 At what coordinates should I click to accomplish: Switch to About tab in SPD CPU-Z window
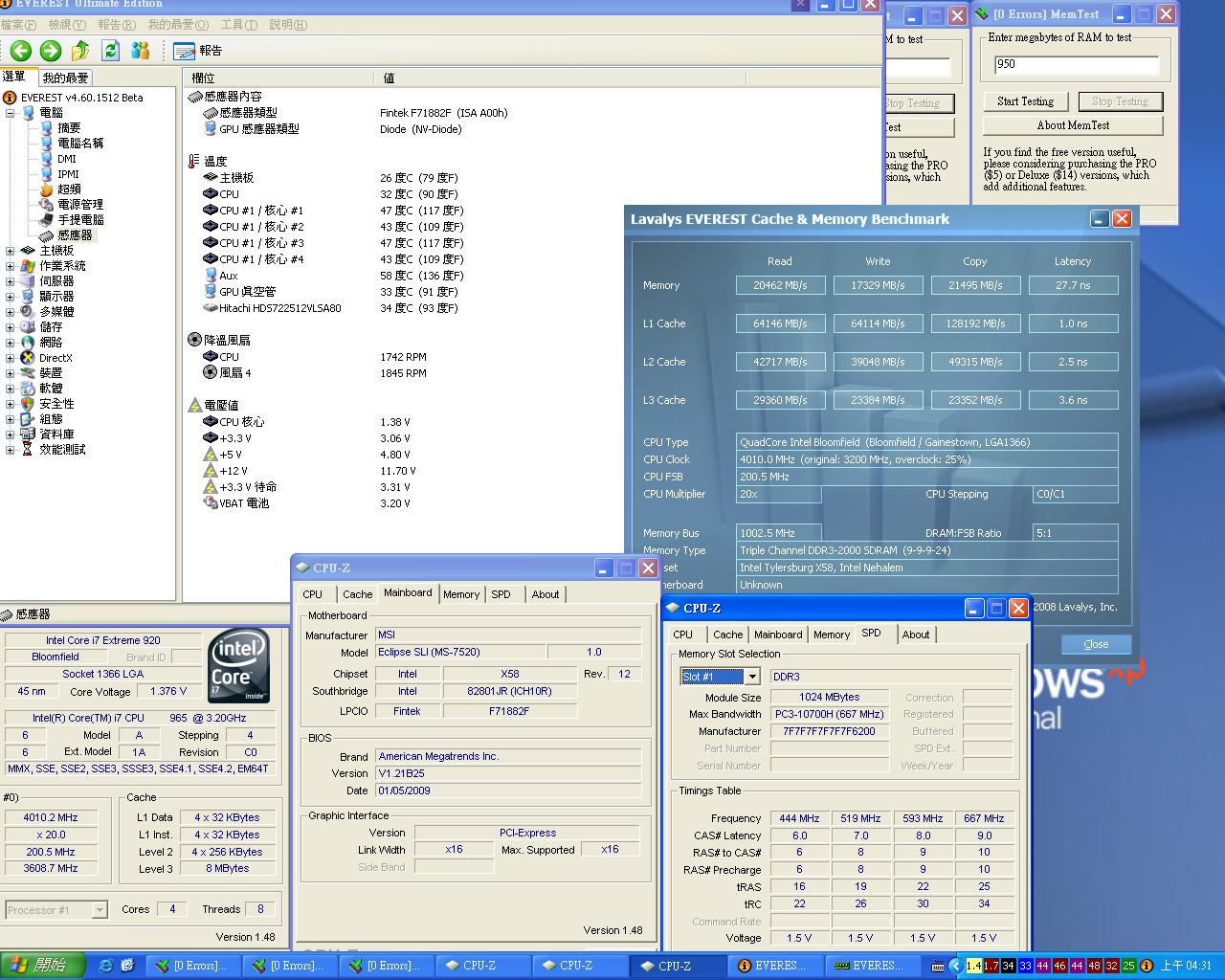coord(916,635)
